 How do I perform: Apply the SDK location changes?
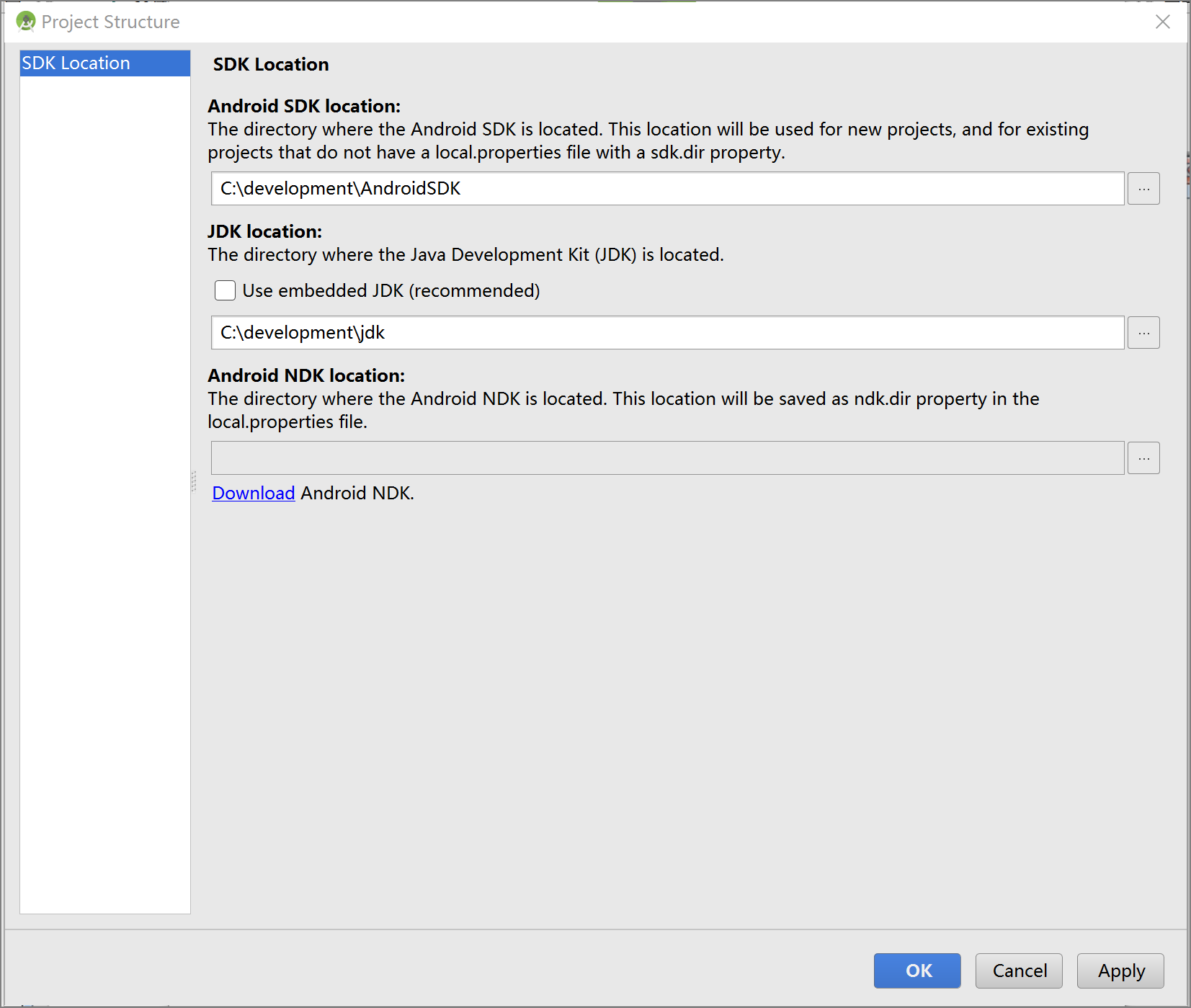[1120, 971]
